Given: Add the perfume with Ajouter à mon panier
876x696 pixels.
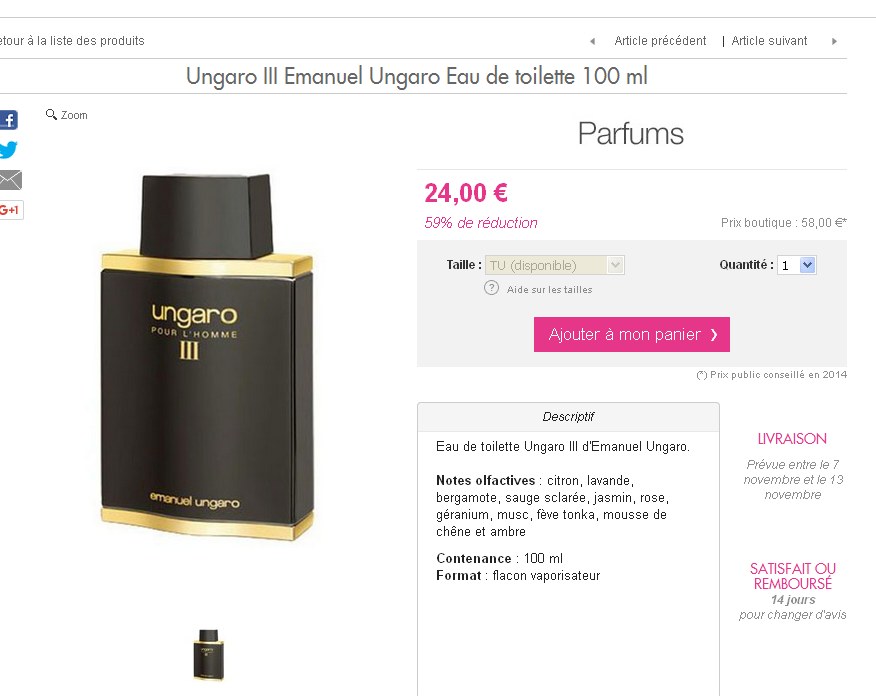Looking at the screenshot, I should point(631,335).
